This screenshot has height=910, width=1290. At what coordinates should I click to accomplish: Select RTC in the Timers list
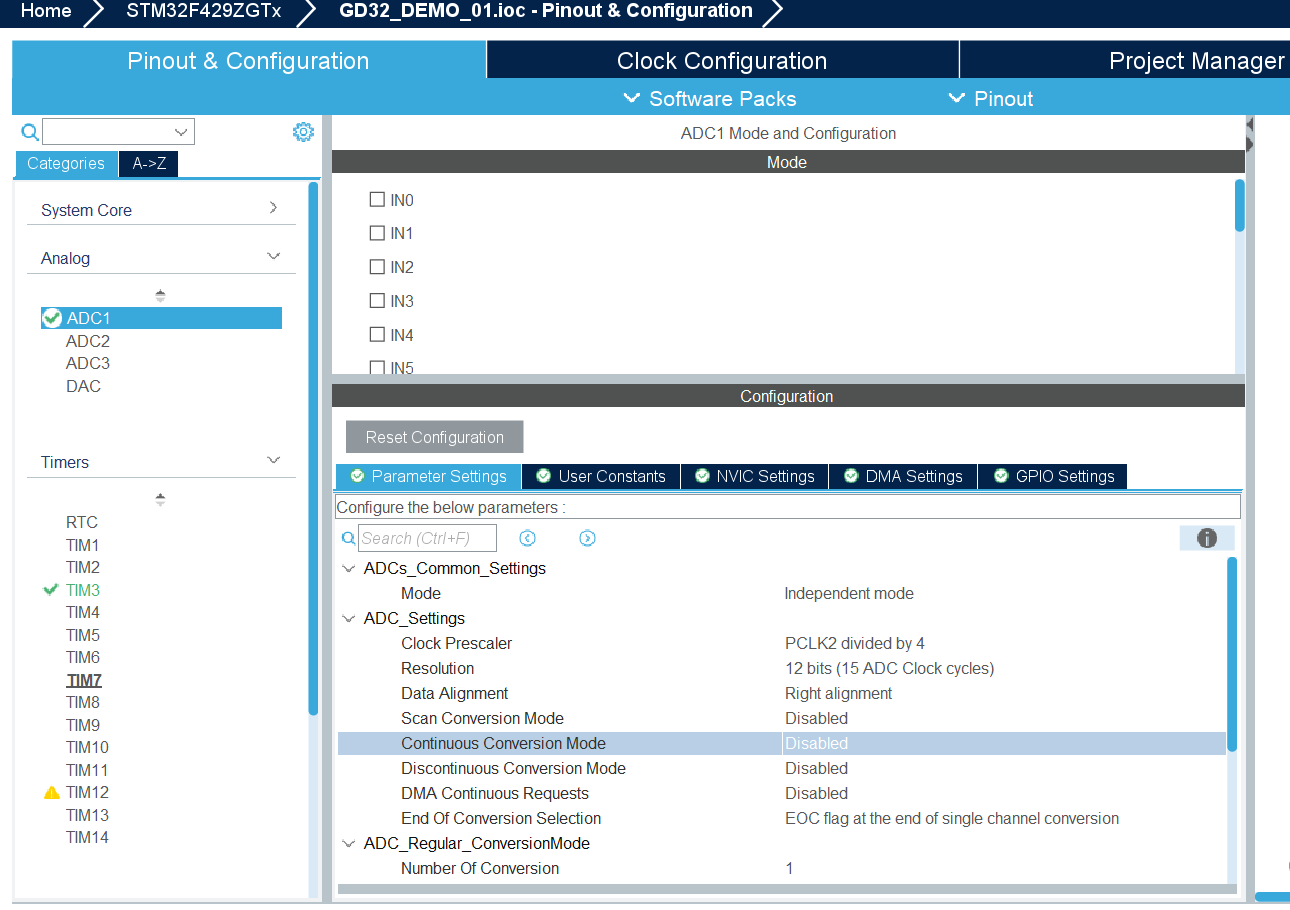[x=82, y=522]
